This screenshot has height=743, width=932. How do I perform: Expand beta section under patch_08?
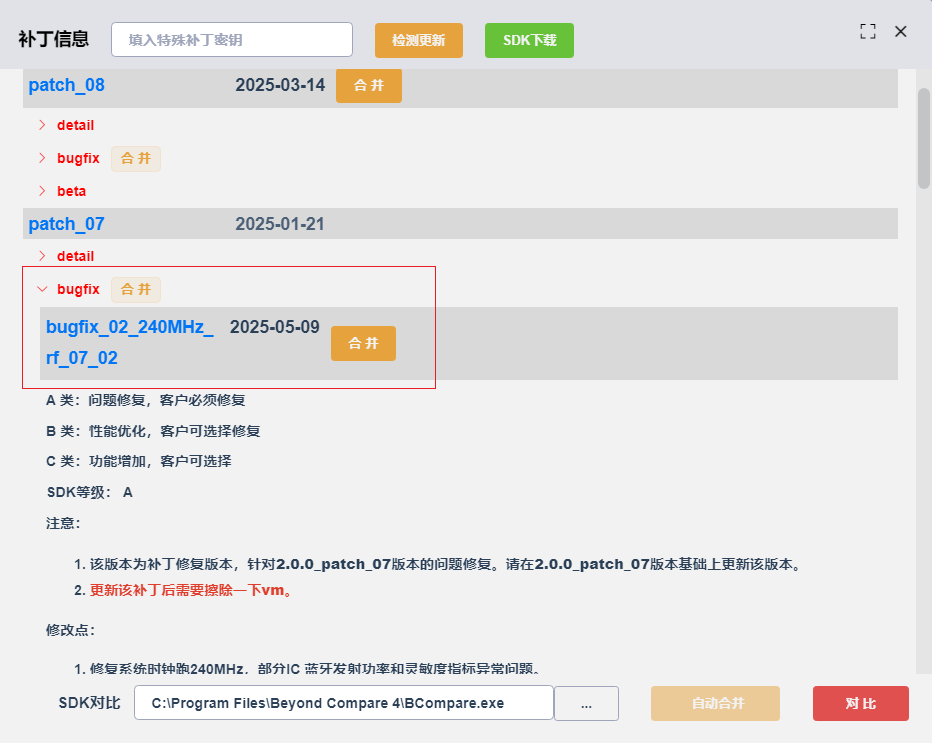(62, 191)
